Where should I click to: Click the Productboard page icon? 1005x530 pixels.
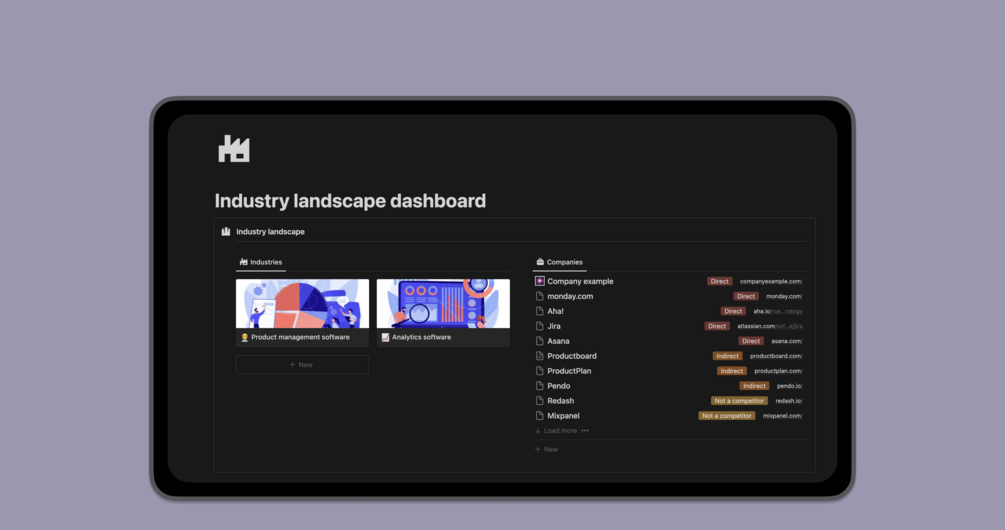coord(540,356)
